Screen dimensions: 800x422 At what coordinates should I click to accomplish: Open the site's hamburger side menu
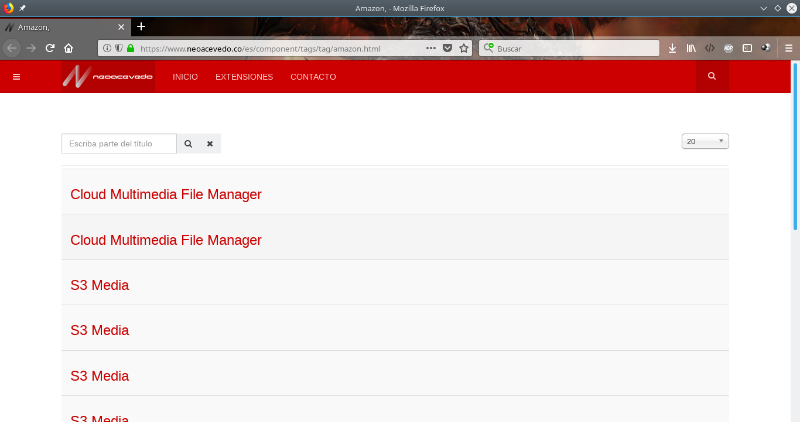tap(16, 77)
